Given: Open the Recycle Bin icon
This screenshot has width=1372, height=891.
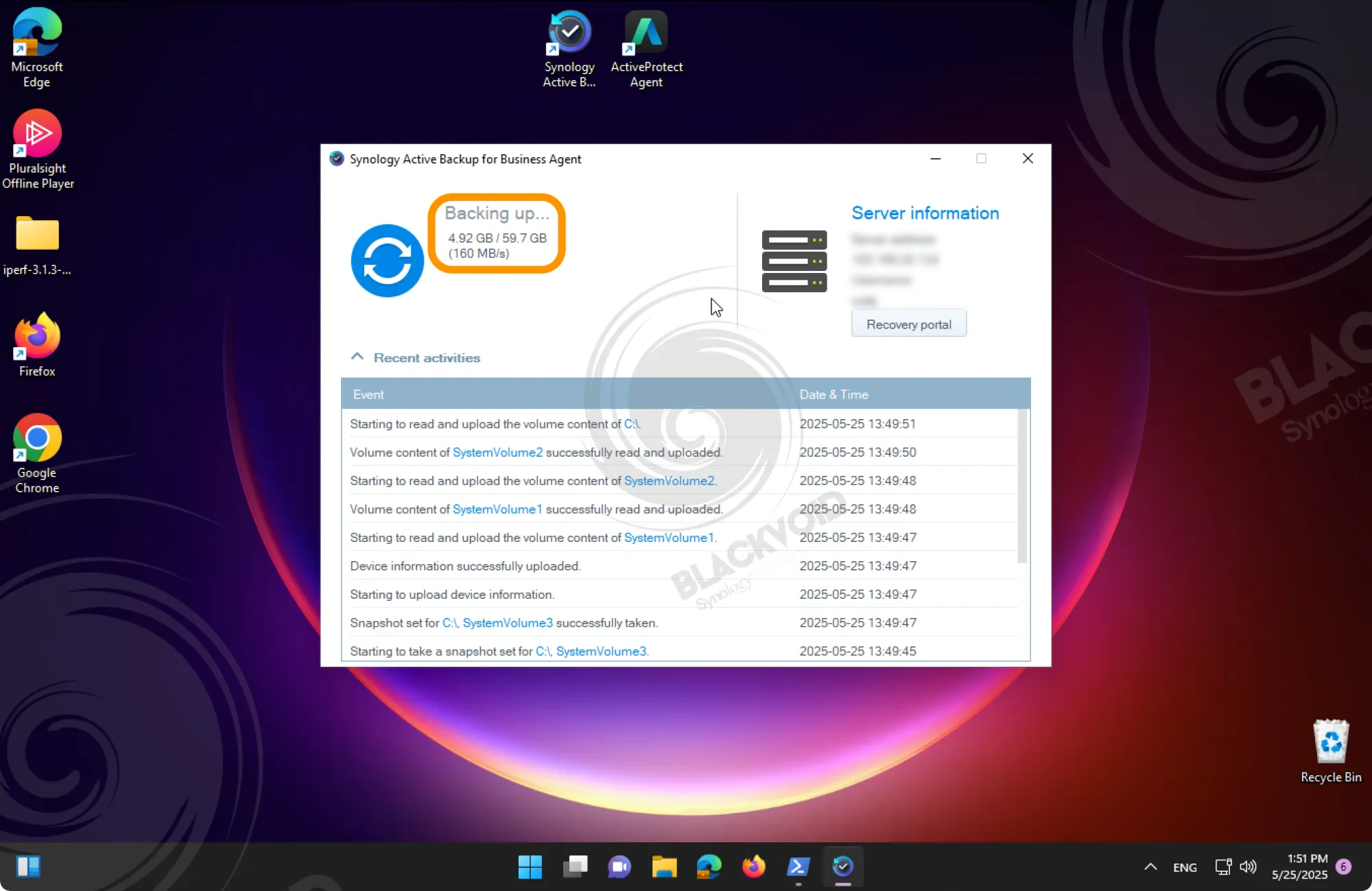Looking at the screenshot, I should click(1331, 750).
